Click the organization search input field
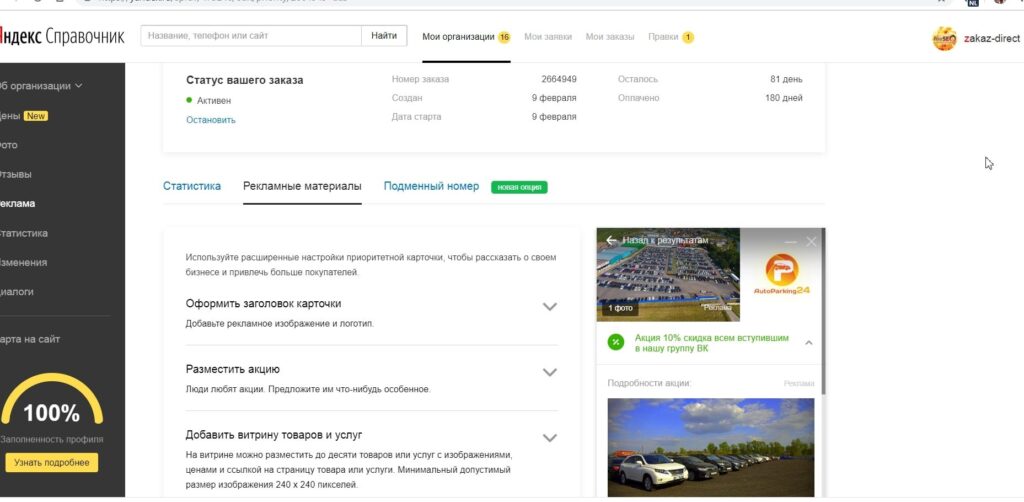The width and height of the screenshot is (1024, 502). point(250,36)
